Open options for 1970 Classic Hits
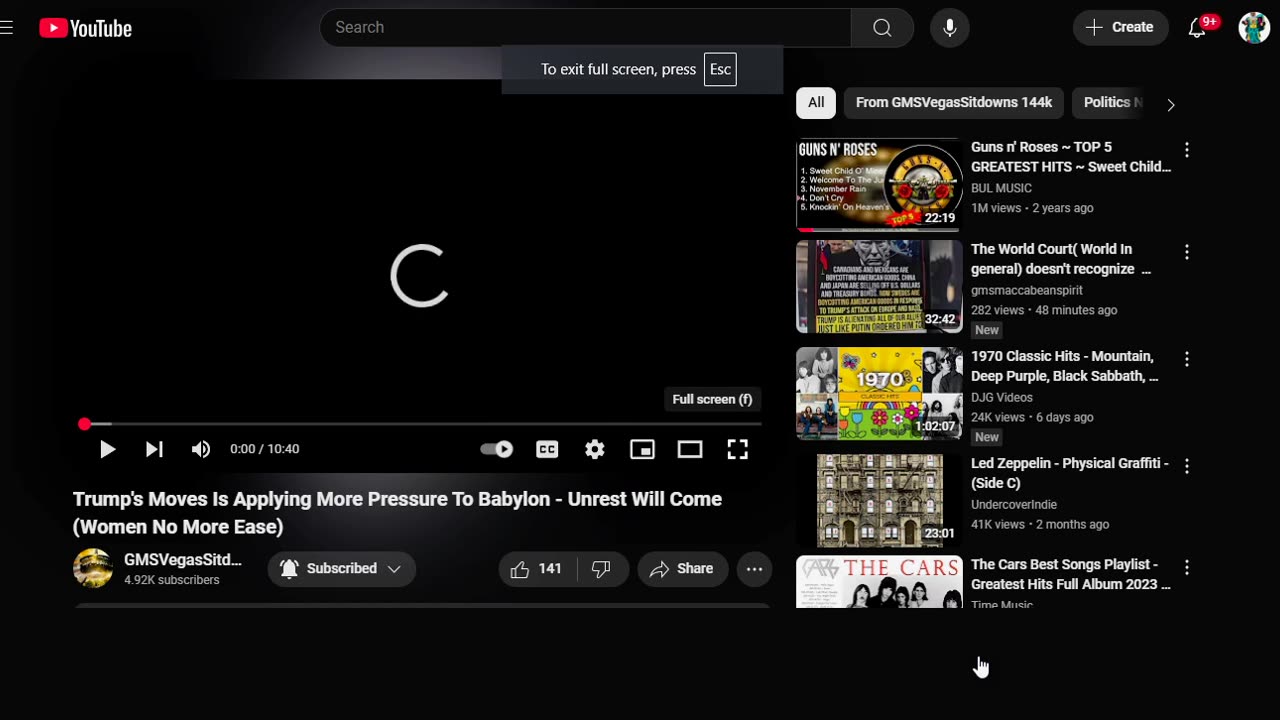Image resolution: width=1280 pixels, height=720 pixels. pos(1187,359)
